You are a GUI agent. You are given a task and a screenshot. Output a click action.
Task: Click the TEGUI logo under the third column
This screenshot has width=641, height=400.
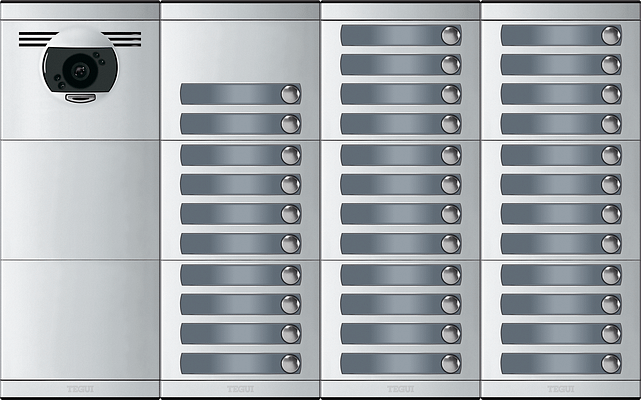click(x=400, y=389)
